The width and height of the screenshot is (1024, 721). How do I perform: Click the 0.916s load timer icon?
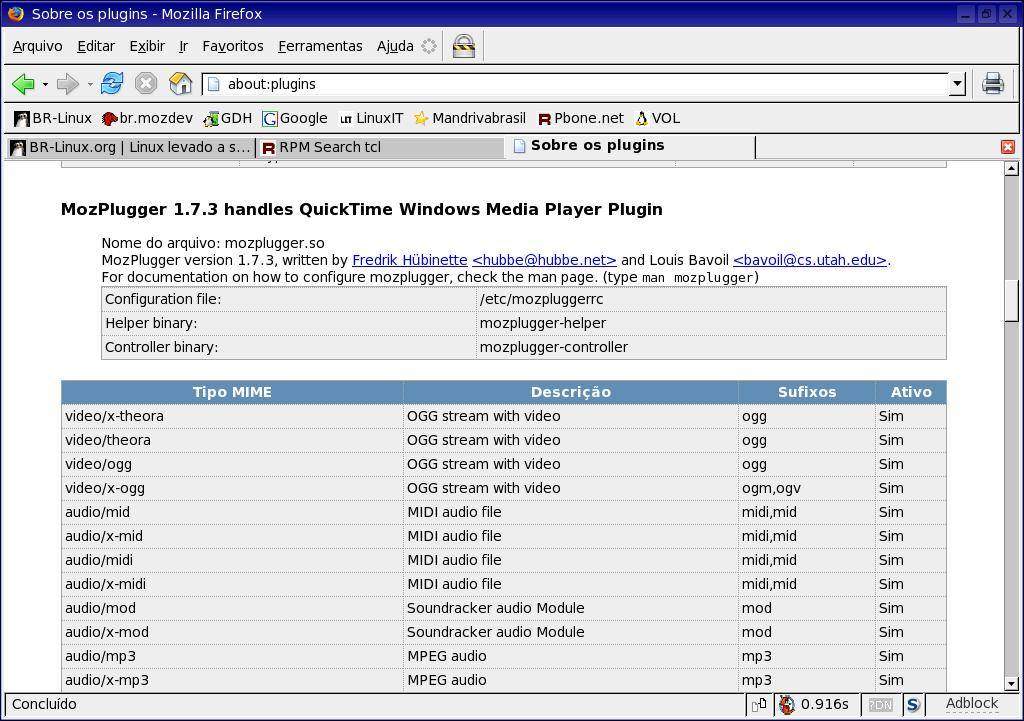point(787,705)
